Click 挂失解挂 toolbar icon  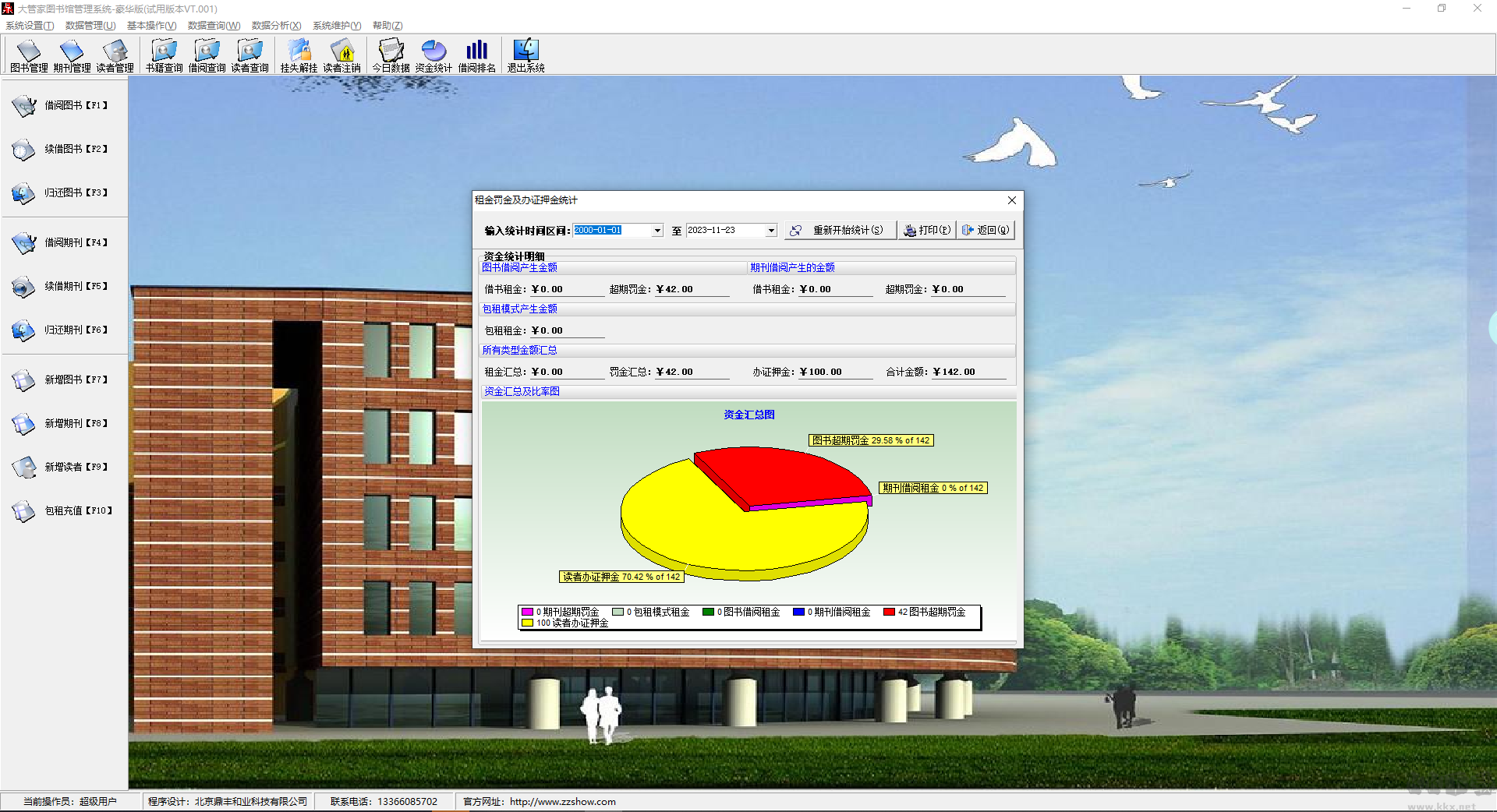coord(299,56)
